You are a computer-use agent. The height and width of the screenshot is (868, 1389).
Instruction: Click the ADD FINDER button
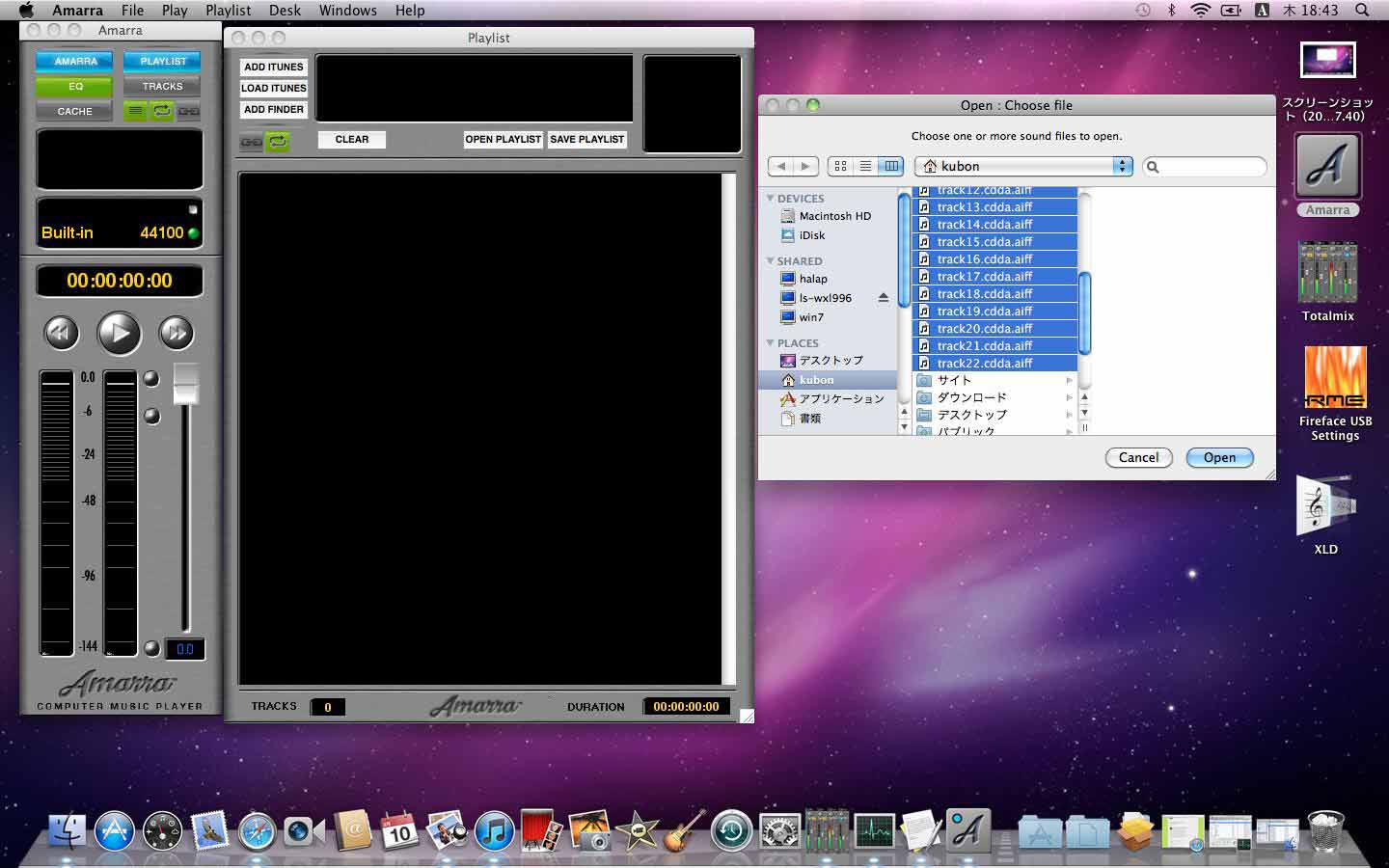[x=274, y=109]
